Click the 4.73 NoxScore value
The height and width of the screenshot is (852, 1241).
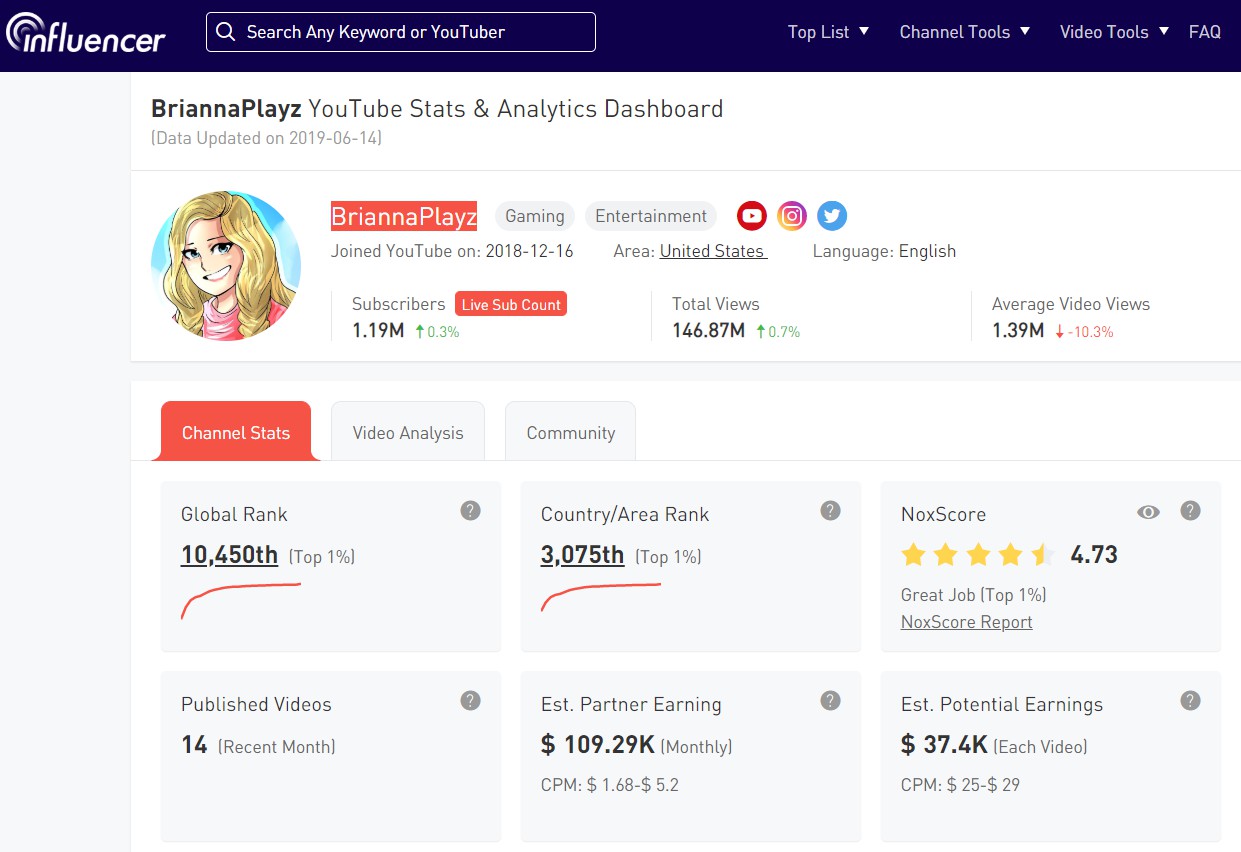point(1094,555)
